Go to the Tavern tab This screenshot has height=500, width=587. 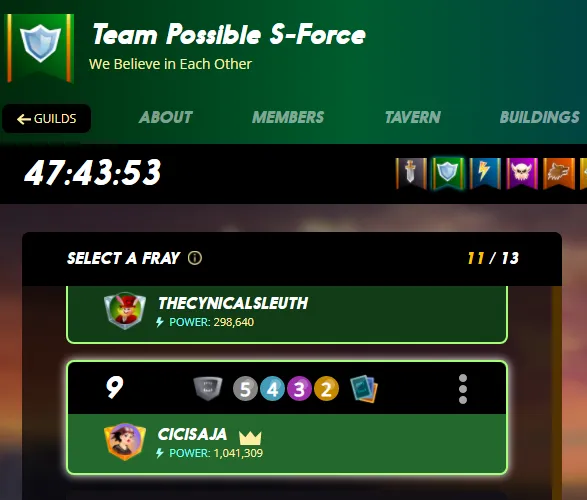point(413,117)
